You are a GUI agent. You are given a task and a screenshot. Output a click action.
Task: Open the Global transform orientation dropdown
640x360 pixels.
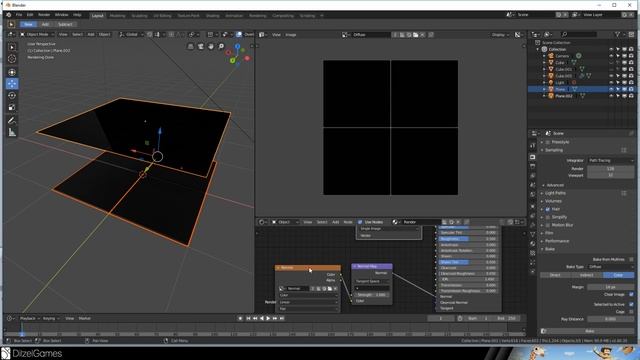[131, 35]
